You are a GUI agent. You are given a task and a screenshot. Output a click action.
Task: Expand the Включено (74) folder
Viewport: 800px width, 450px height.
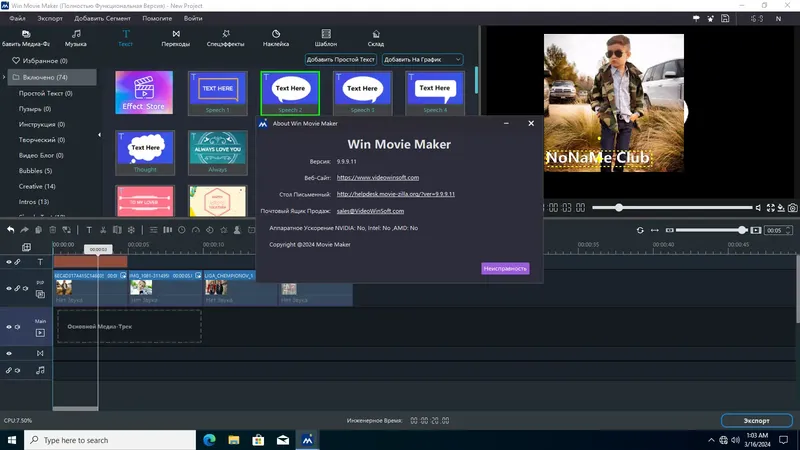point(4,78)
